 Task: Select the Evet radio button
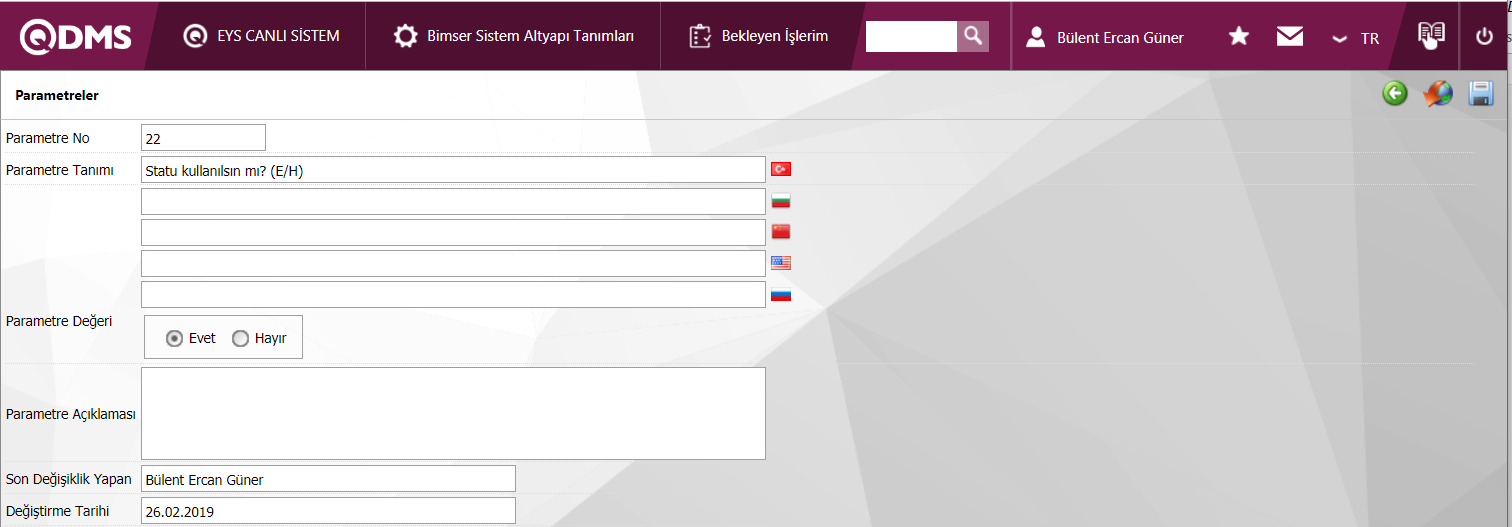pyautogui.click(x=175, y=338)
